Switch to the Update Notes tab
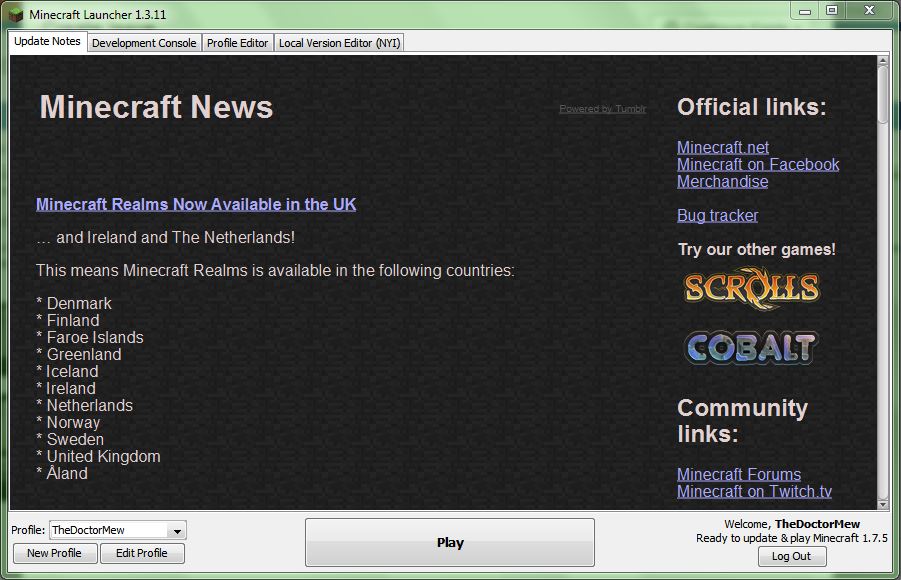 coord(47,41)
